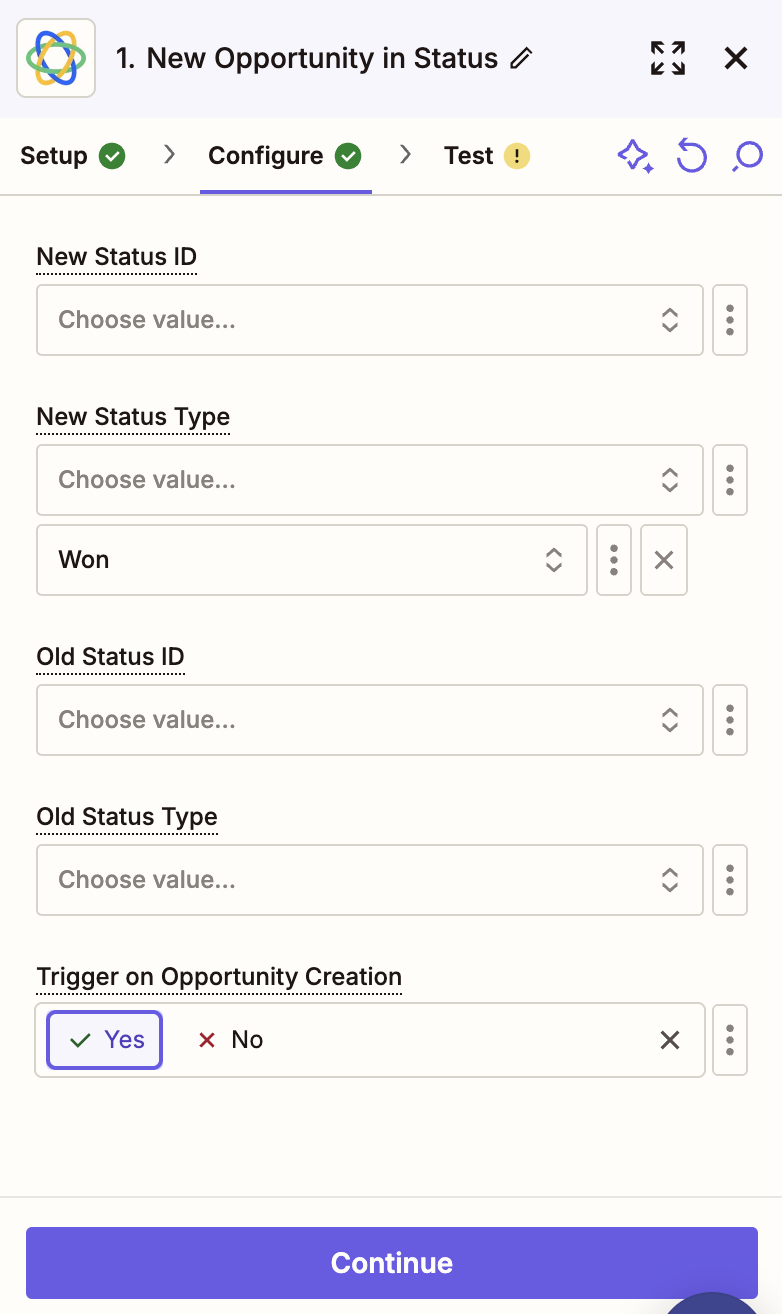This screenshot has height=1314, width=782.
Task: Open three-dot menu beside Won value
Action: click(614, 560)
